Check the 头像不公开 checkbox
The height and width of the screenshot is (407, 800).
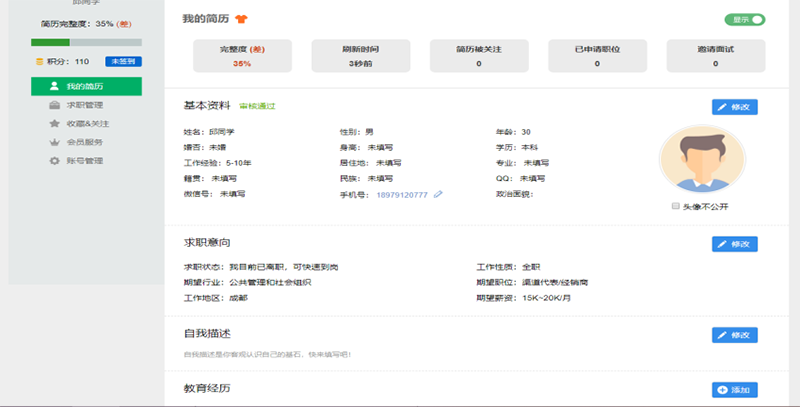pyautogui.click(x=676, y=206)
